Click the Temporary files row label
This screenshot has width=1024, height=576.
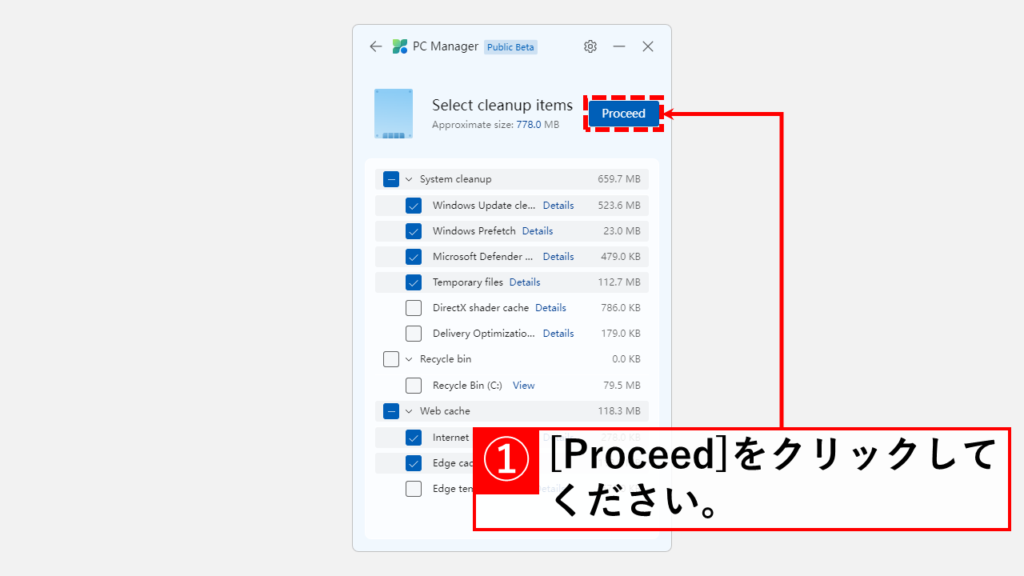coord(468,282)
